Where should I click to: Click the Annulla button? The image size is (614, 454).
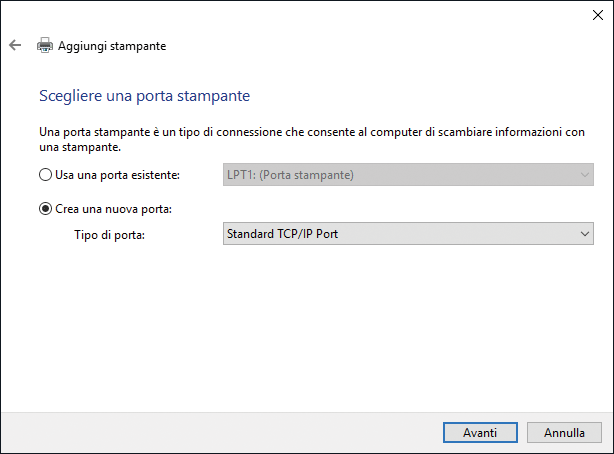tap(564, 432)
